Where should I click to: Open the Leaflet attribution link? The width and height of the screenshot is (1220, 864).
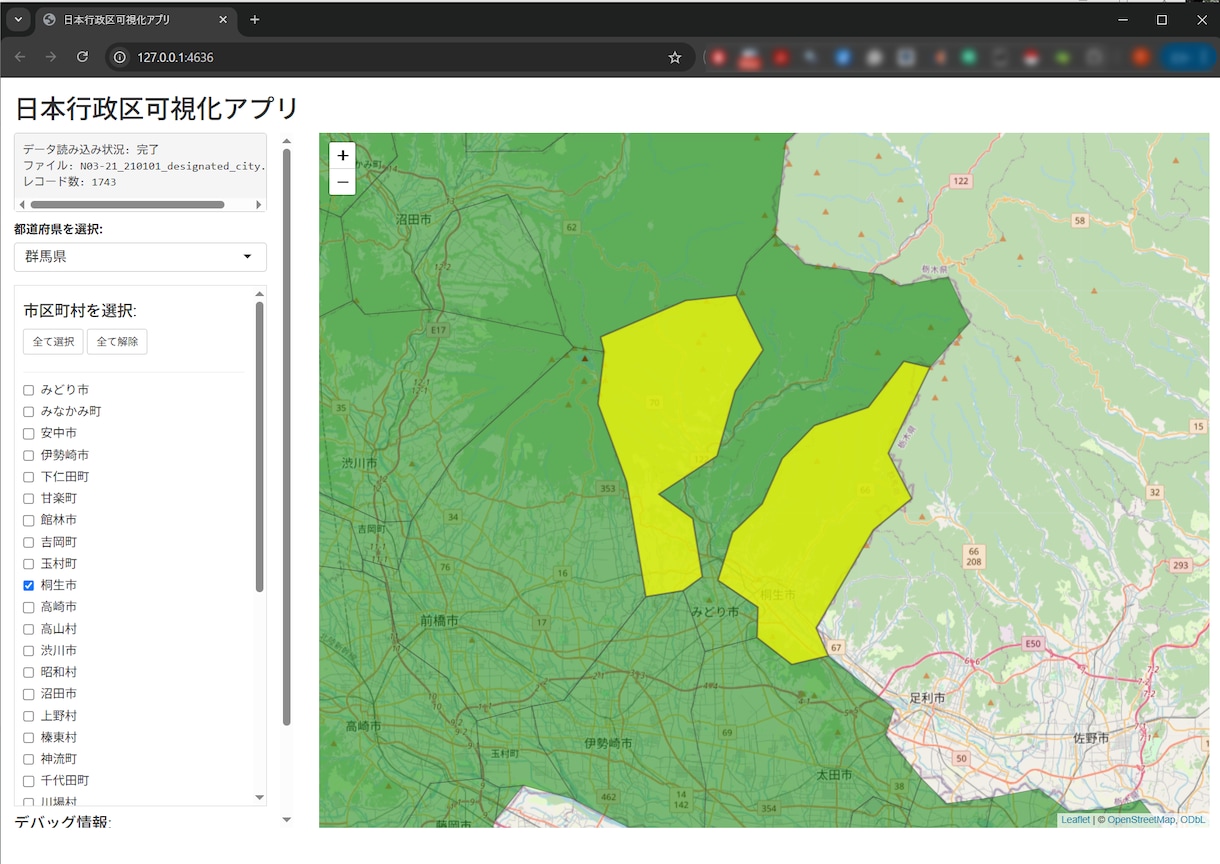(1075, 820)
